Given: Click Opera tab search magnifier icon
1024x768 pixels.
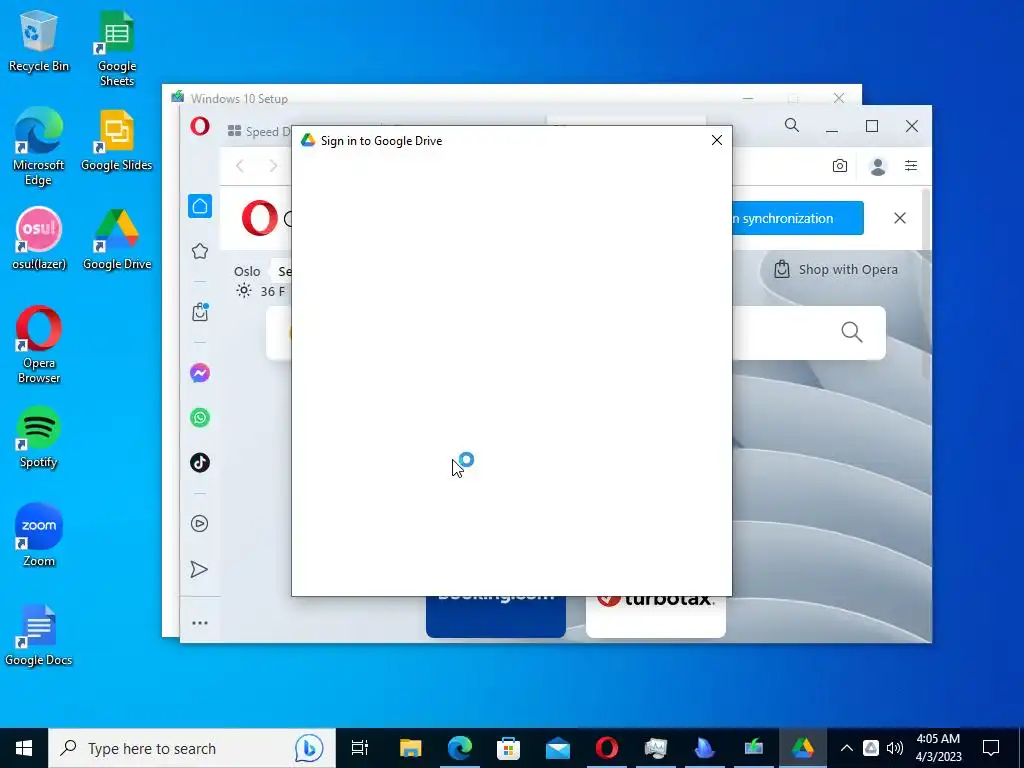Looking at the screenshot, I should (x=792, y=125).
